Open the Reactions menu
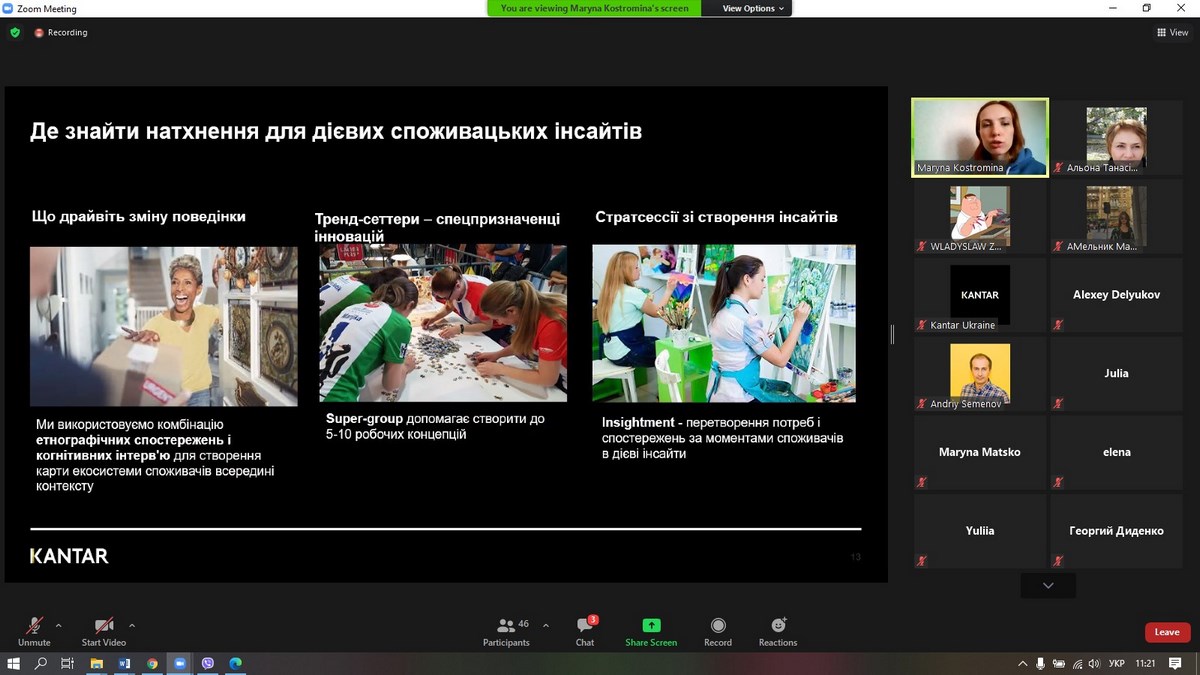 click(x=778, y=630)
